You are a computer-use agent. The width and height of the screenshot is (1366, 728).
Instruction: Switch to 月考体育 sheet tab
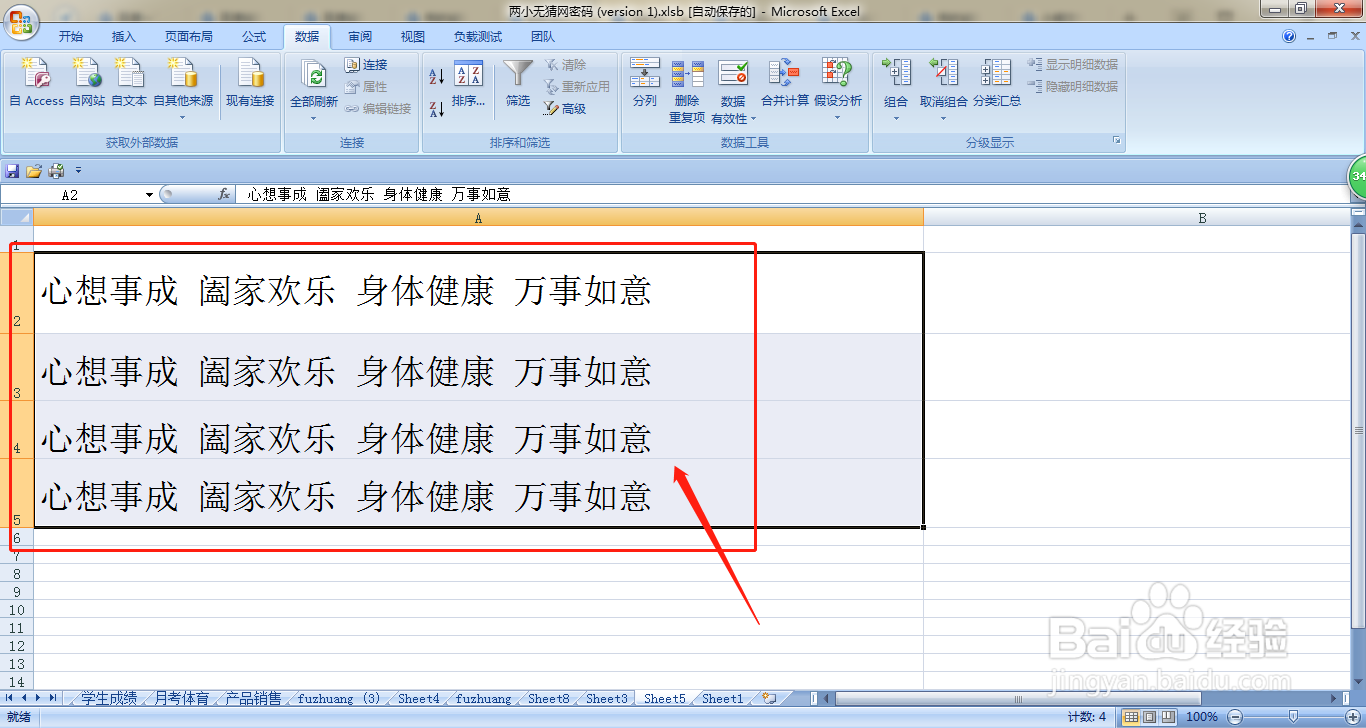(181, 699)
